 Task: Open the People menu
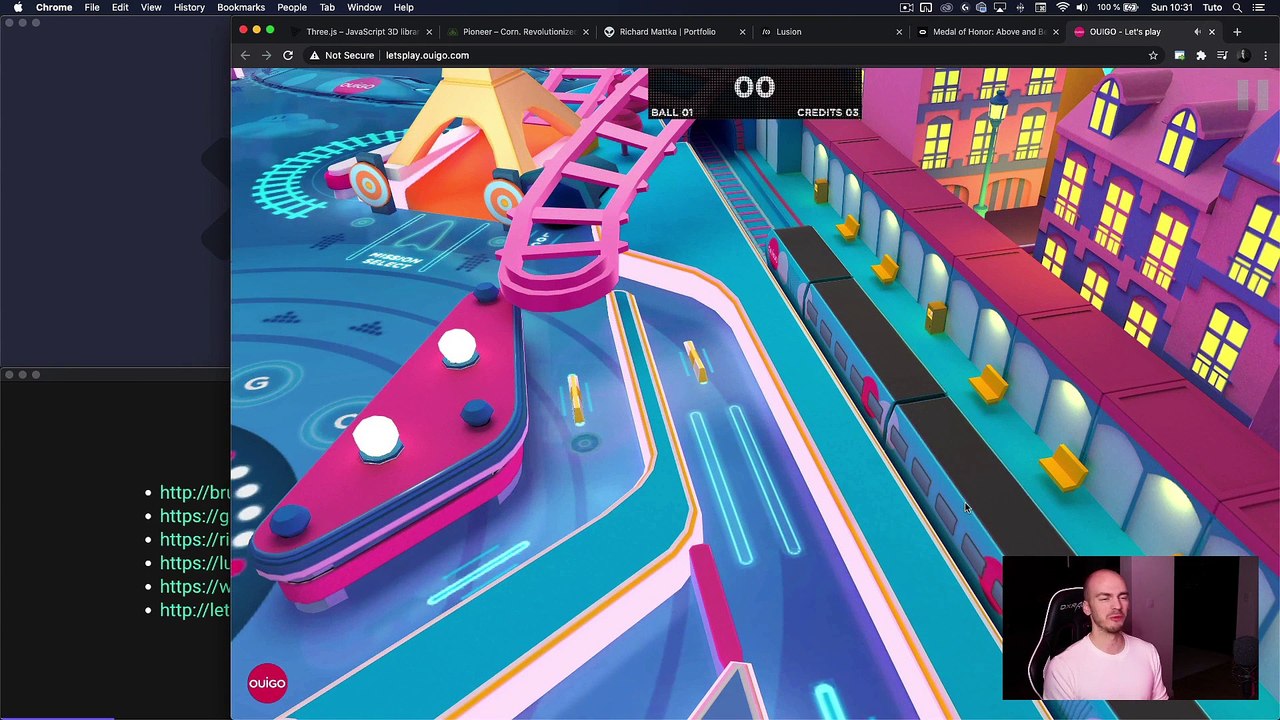292,7
